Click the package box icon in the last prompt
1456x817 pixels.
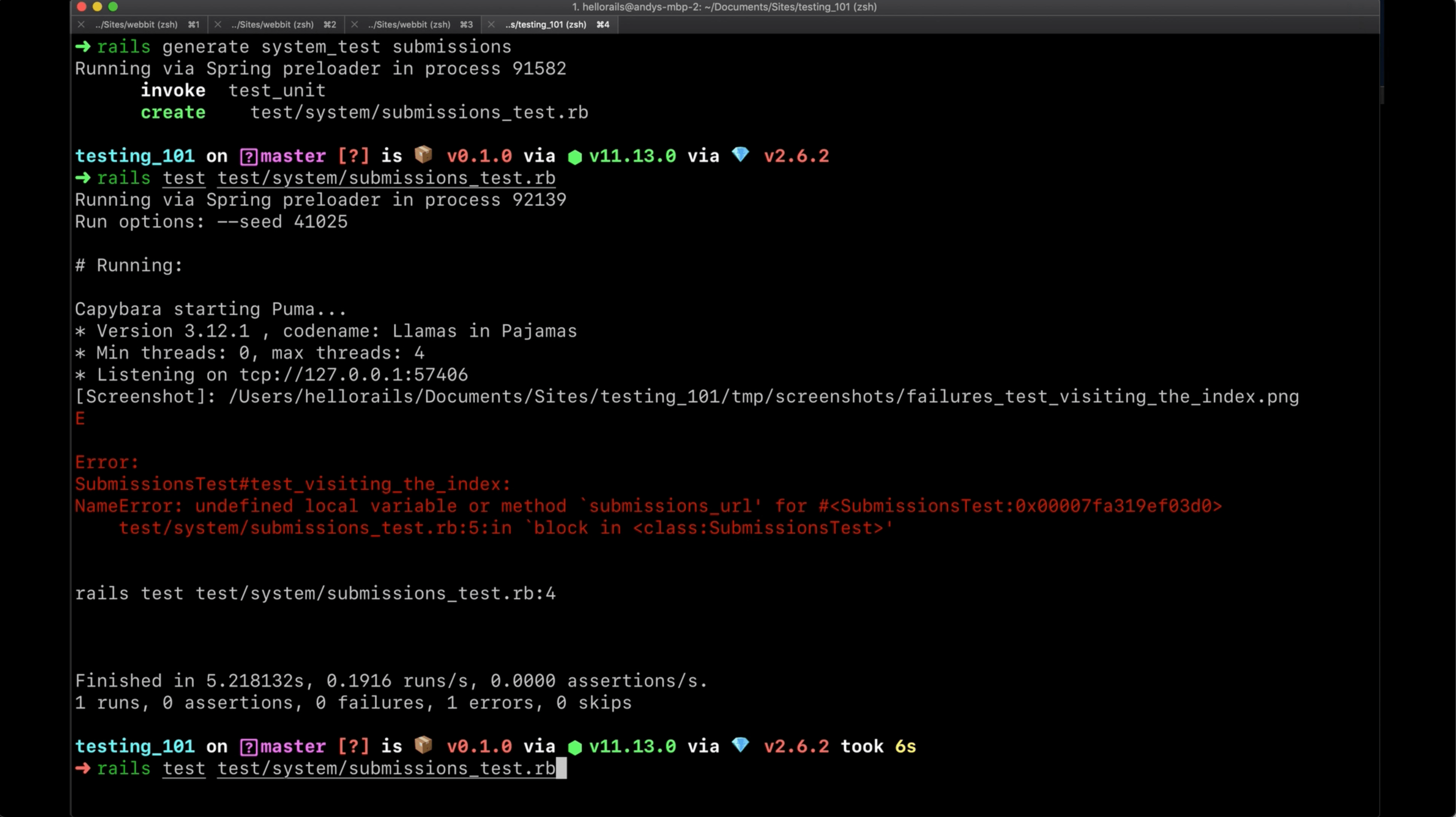[x=423, y=745]
